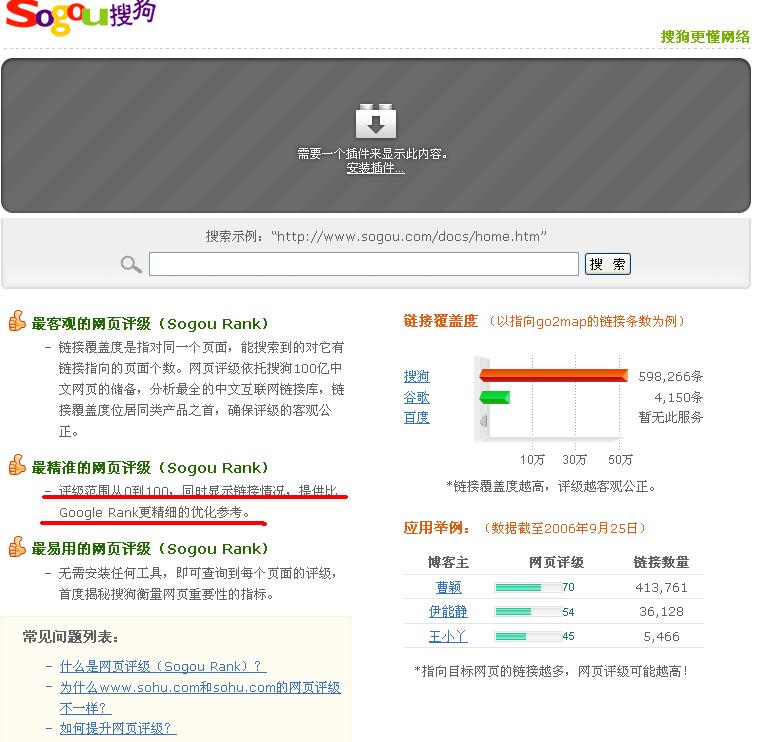The height and width of the screenshot is (742, 771).
Task: Open the 安装插件 install plugin link
Action: coord(375,168)
